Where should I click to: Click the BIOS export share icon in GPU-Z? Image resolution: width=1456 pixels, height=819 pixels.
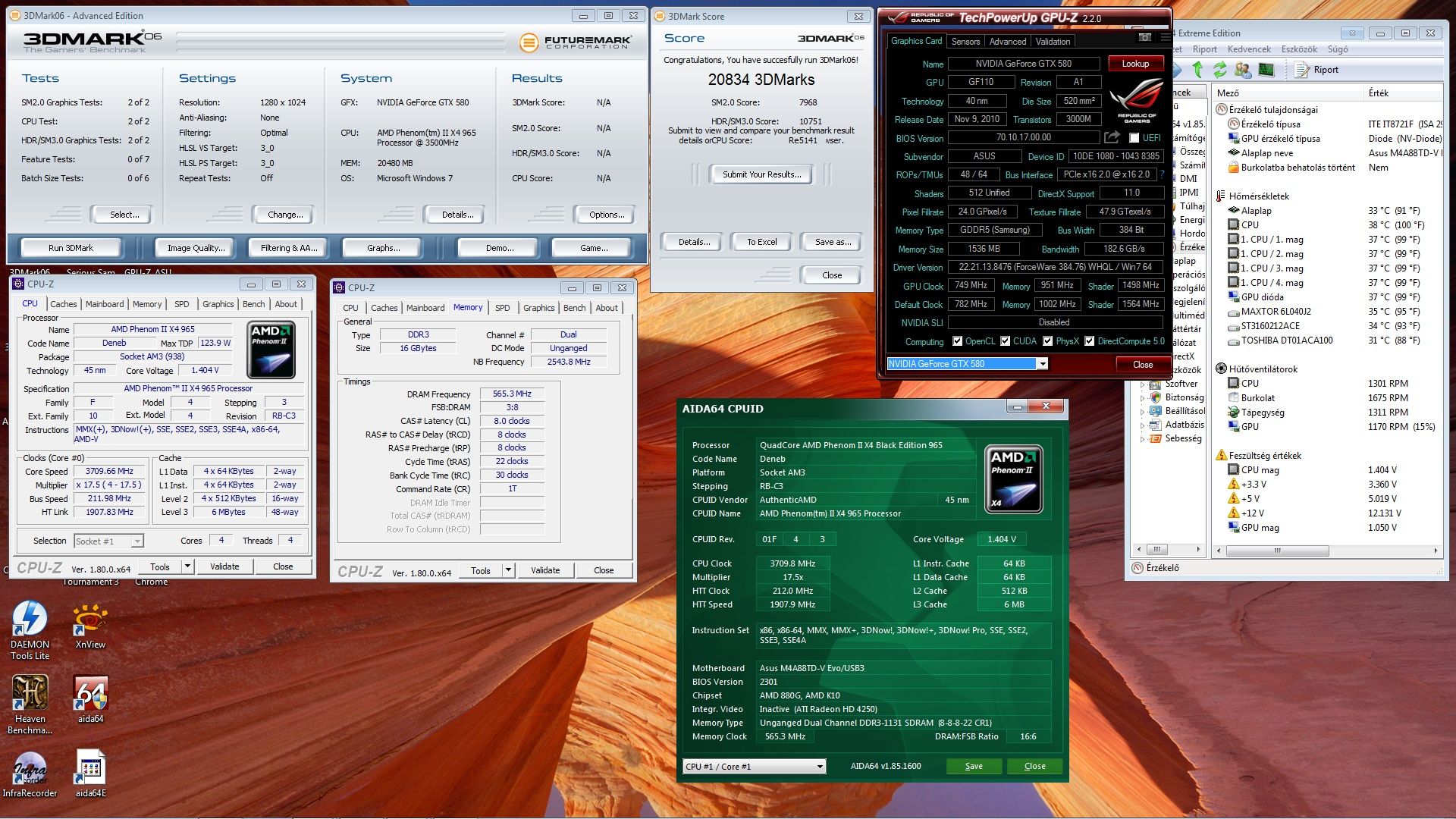(1112, 137)
